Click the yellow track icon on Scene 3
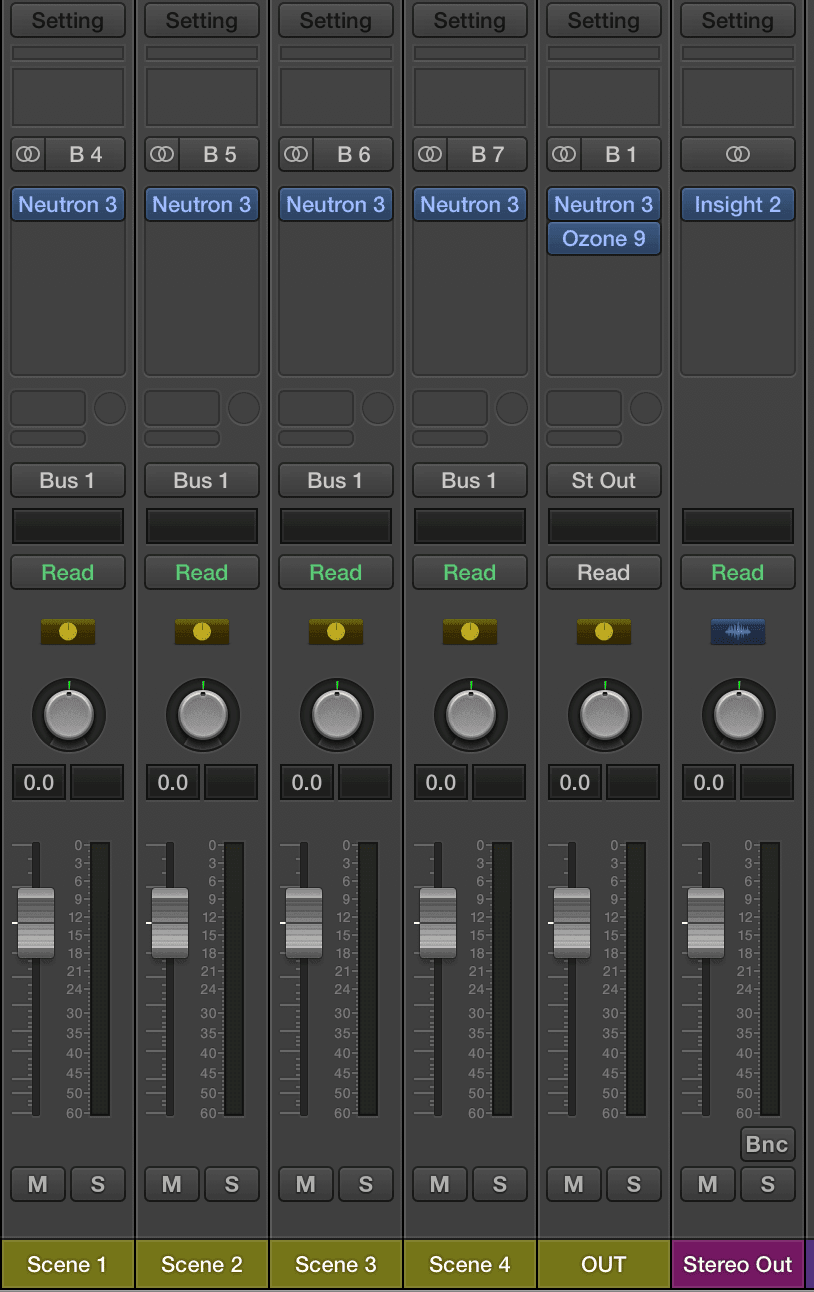This screenshot has width=814, height=1292. [x=336, y=631]
